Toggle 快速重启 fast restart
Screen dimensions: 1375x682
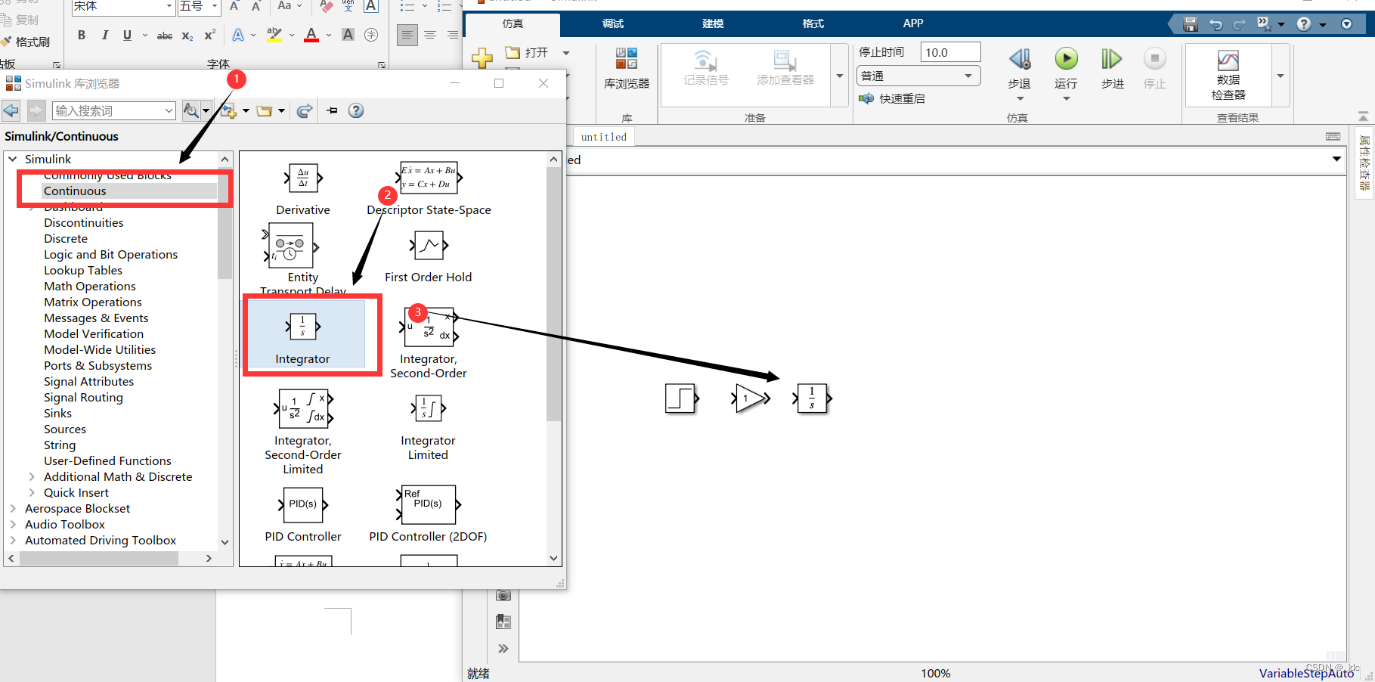(892, 98)
